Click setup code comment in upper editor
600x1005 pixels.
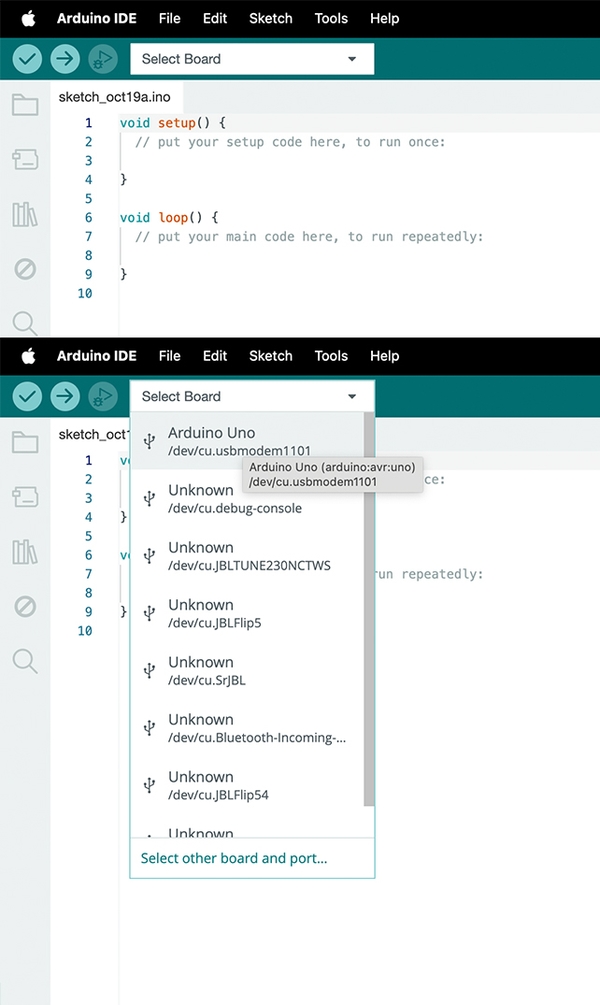point(290,142)
